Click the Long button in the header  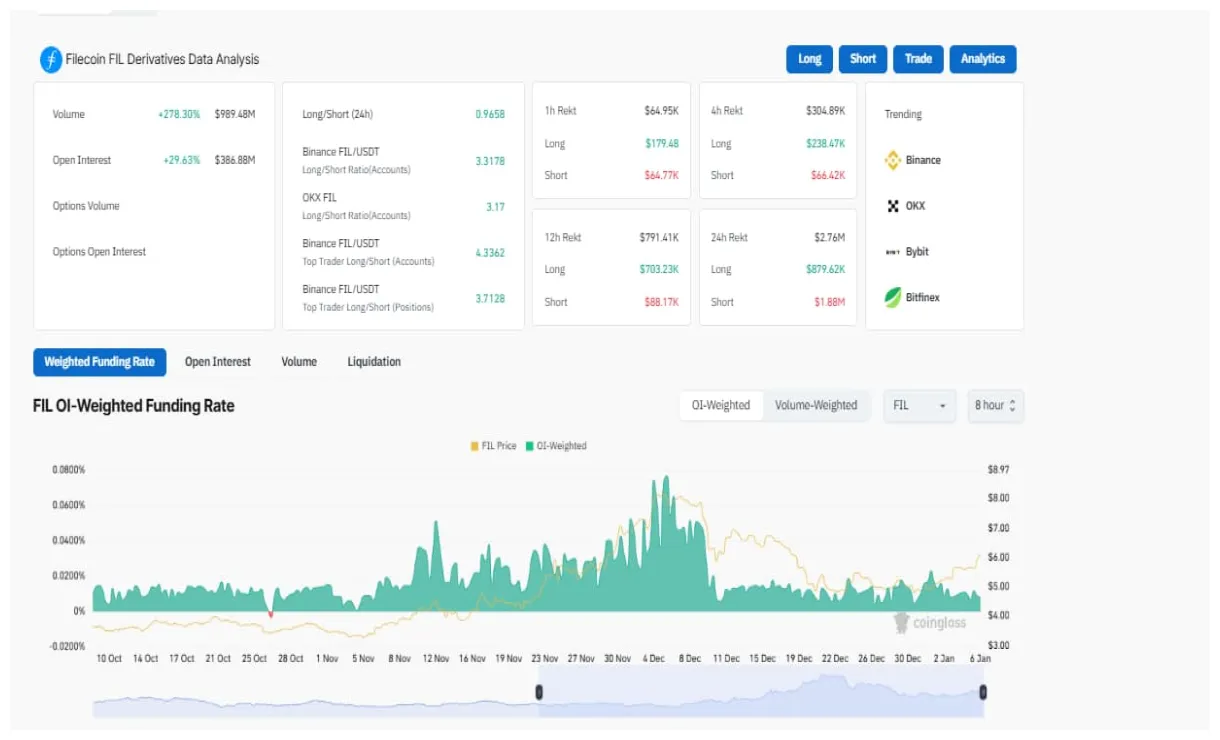(x=809, y=59)
